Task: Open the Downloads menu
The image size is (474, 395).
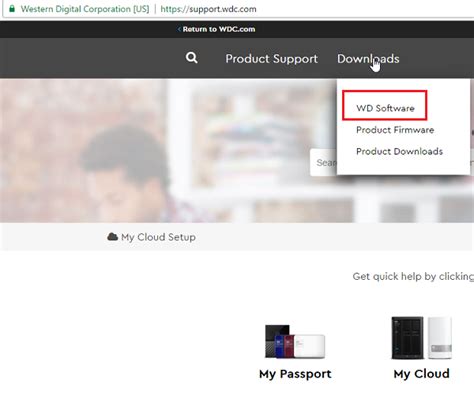Action: point(368,59)
